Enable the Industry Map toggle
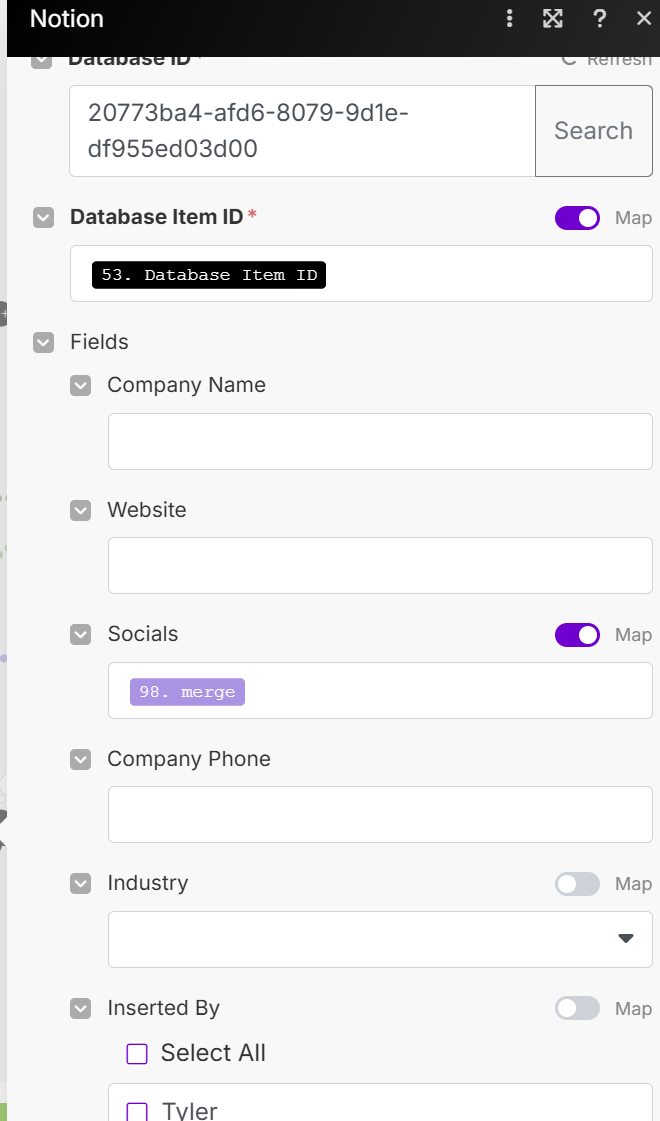660x1121 pixels. pos(577,884)
